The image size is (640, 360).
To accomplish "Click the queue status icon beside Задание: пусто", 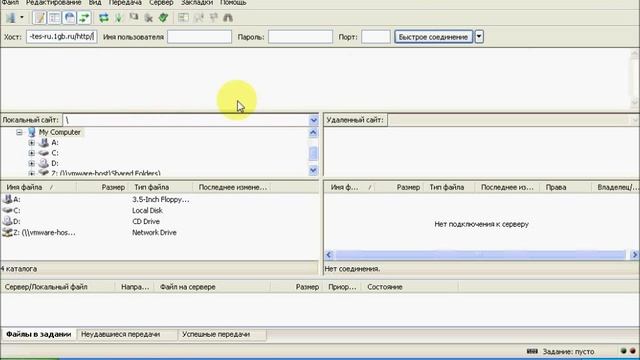I will tap(532, 351).
